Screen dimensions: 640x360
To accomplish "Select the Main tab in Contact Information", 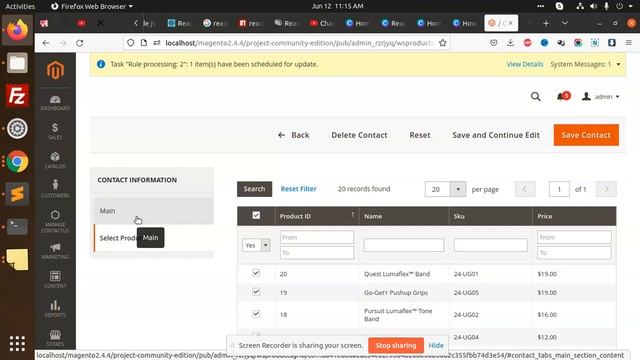I will point(153,211).
